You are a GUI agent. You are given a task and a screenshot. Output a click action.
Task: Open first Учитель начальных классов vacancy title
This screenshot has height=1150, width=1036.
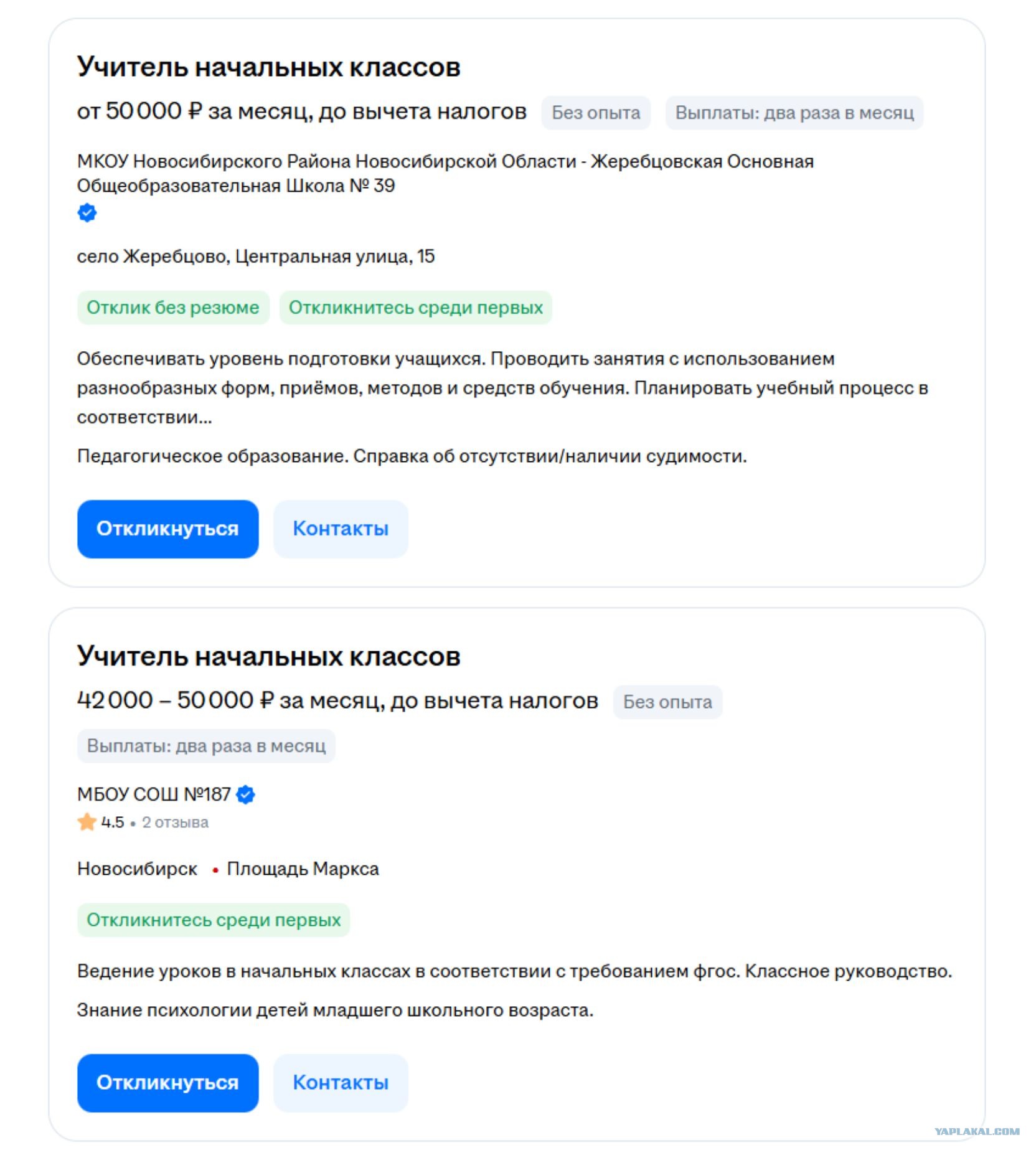tap(268, 67)
